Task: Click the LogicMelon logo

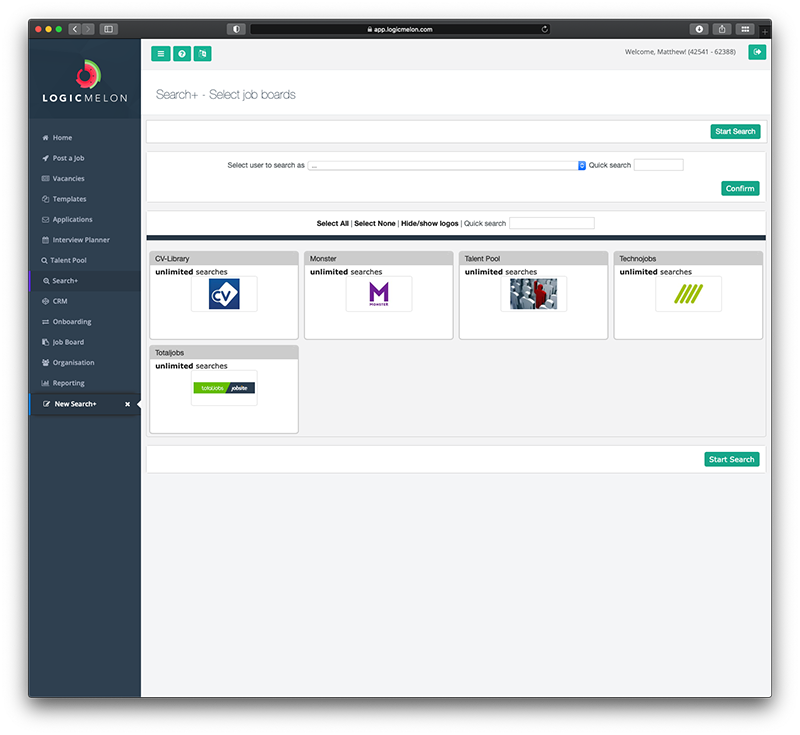Action: click(85, 82)
